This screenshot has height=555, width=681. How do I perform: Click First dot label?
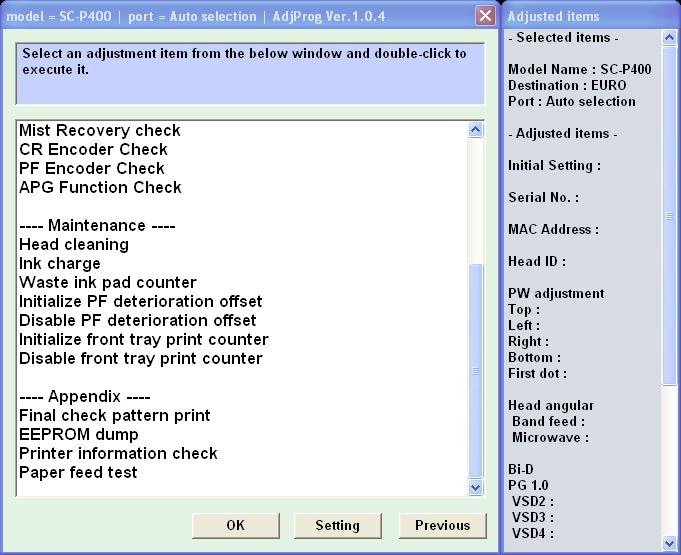click(x=538, y=373)
